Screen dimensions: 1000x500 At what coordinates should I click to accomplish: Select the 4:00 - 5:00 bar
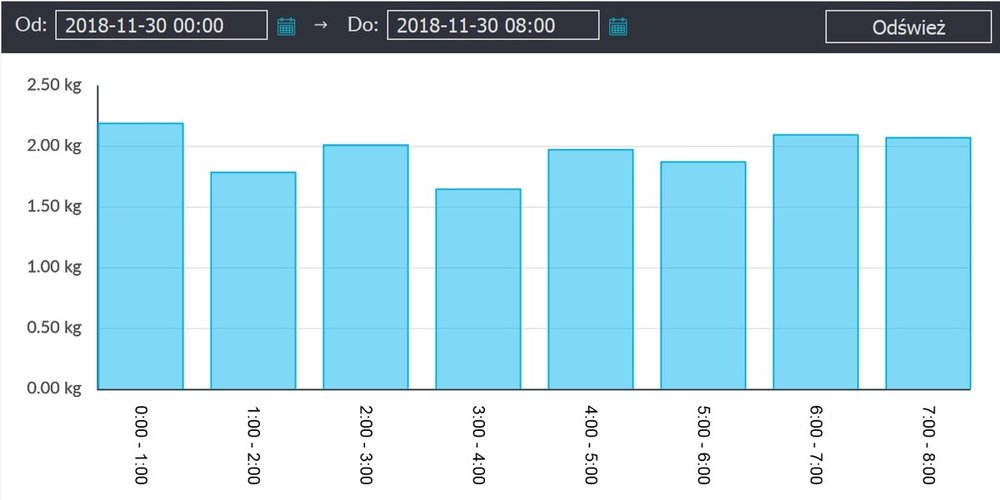coord(590,269)
